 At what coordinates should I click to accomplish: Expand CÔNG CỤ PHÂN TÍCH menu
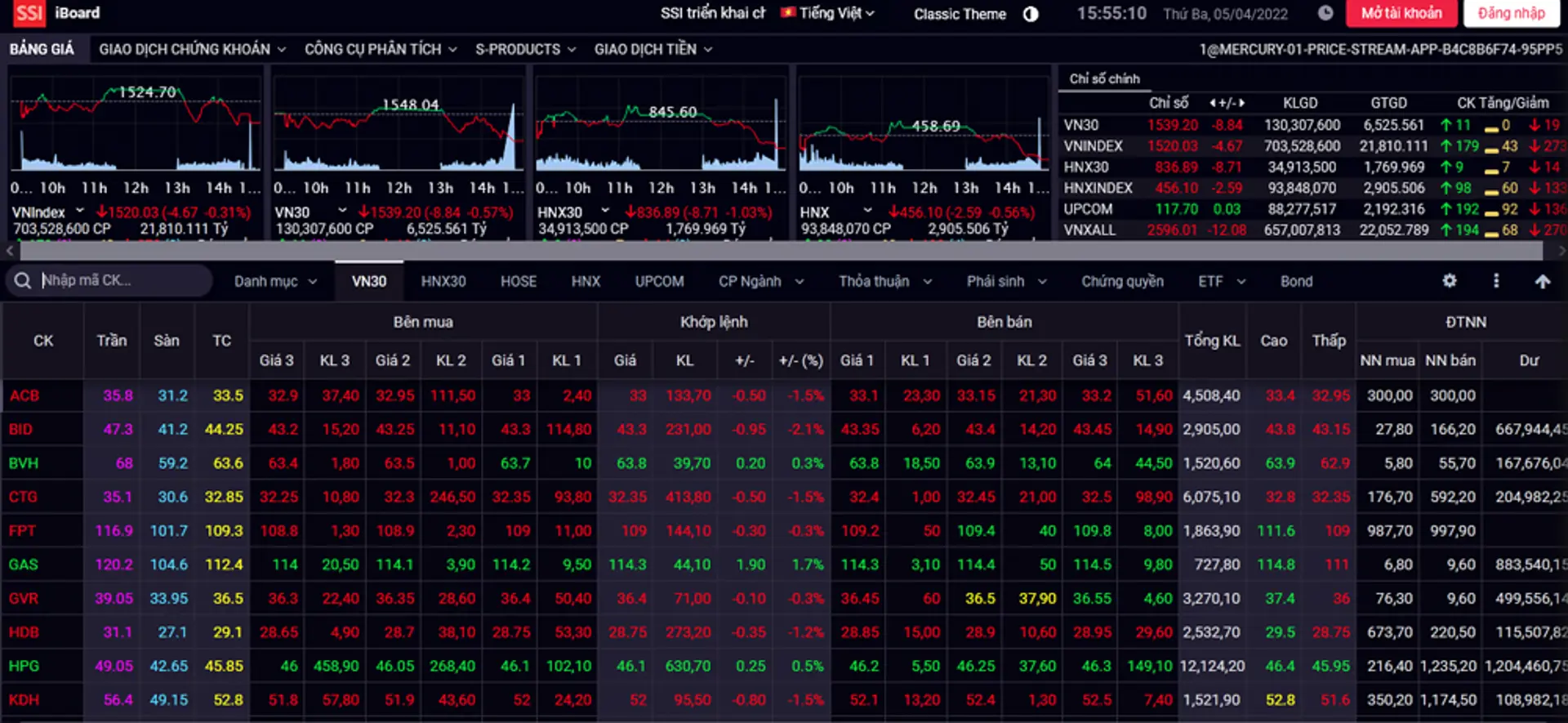(x=381, y=49)
